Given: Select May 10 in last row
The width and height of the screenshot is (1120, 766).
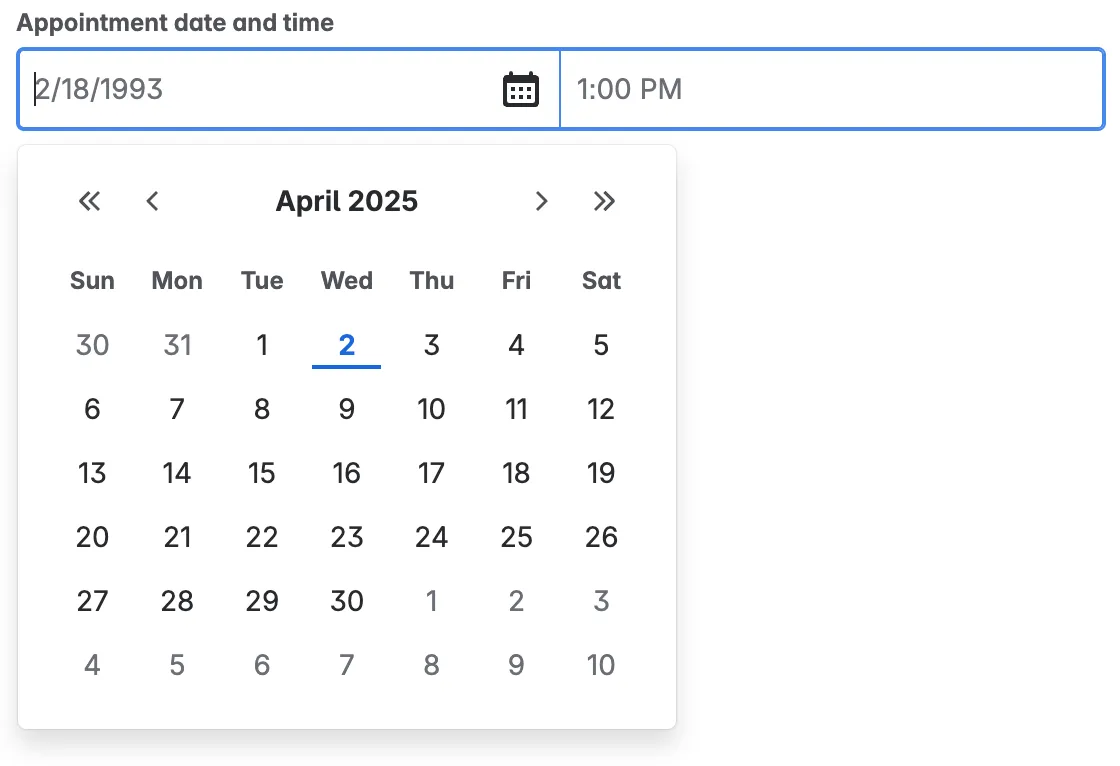Looking at the screenshot, I should 601,665.
